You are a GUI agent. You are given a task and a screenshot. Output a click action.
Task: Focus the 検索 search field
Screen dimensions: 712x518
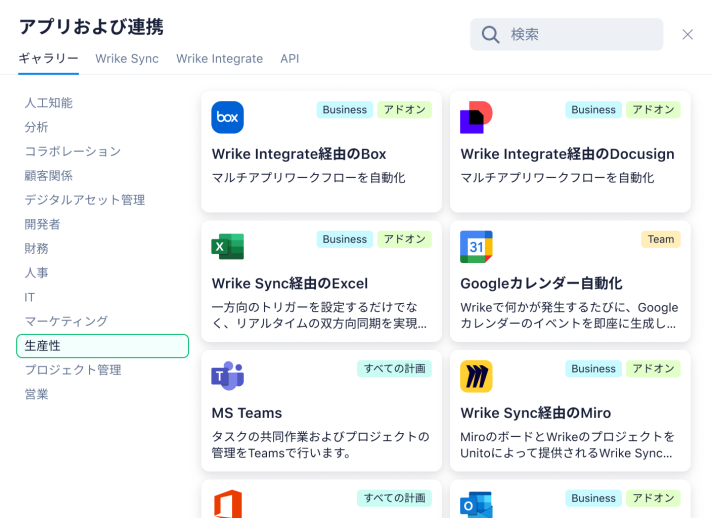tap(566, 35)
